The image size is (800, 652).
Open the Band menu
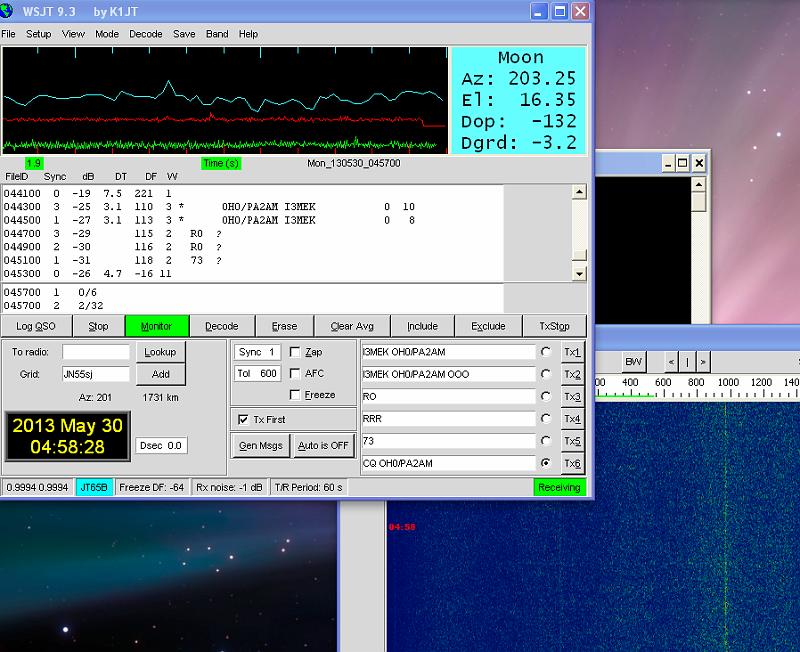coord(217,34)
